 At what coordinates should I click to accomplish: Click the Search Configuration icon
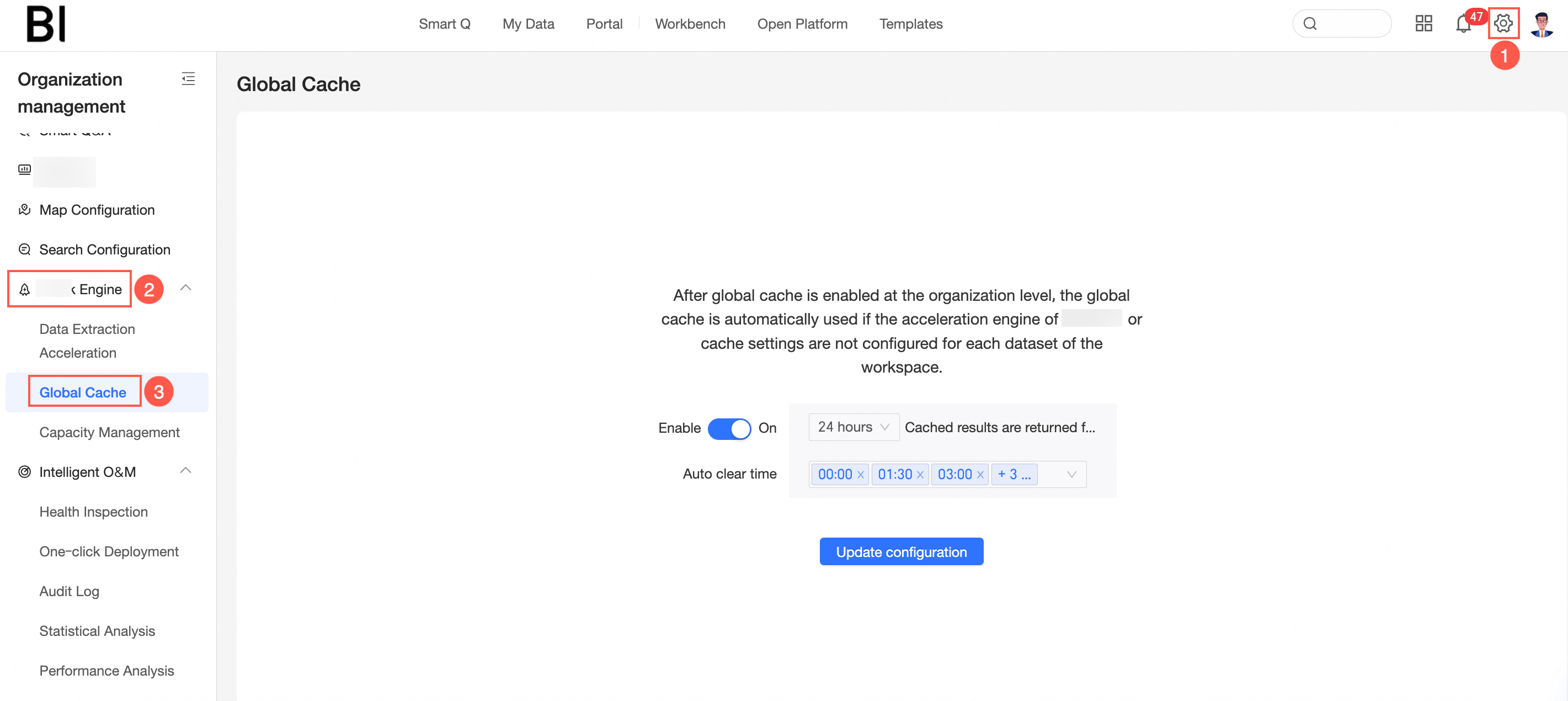click(24, 249)
